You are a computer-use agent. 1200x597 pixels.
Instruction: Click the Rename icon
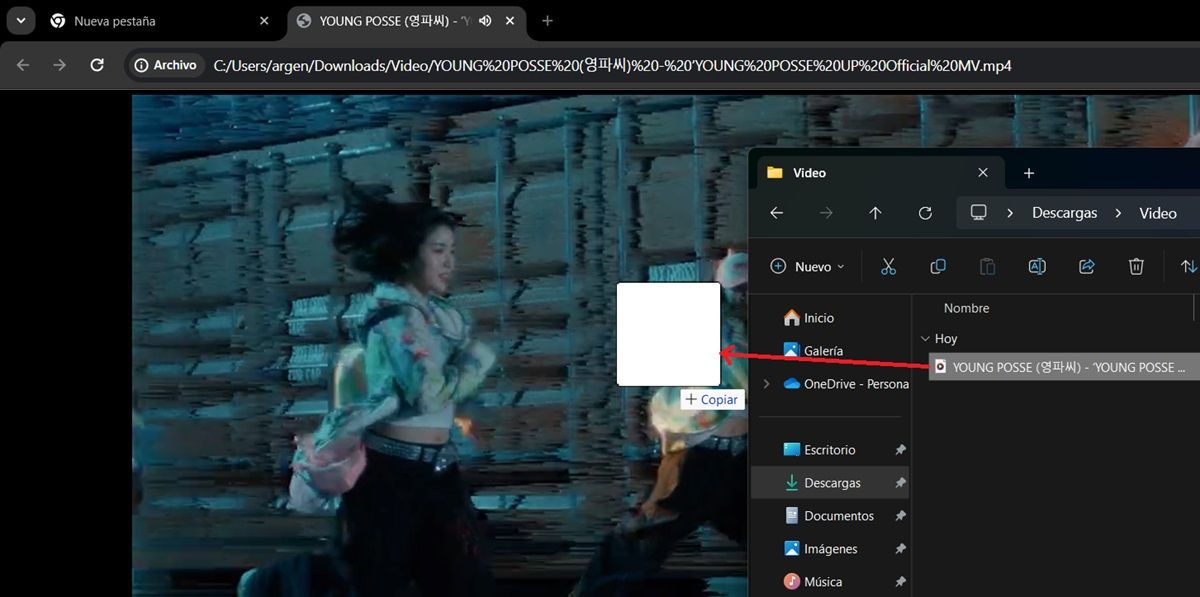[1037, 267]
